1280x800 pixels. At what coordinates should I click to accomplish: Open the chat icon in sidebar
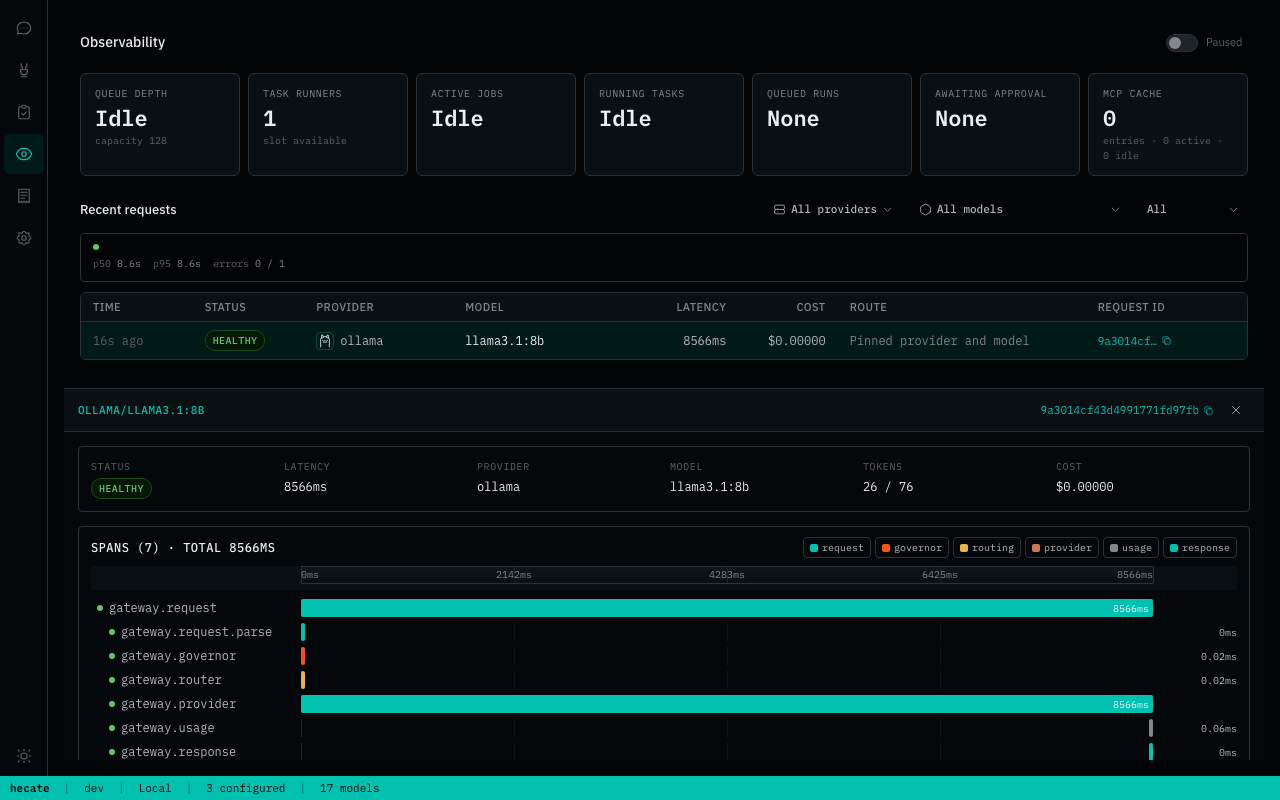[24, 28]
